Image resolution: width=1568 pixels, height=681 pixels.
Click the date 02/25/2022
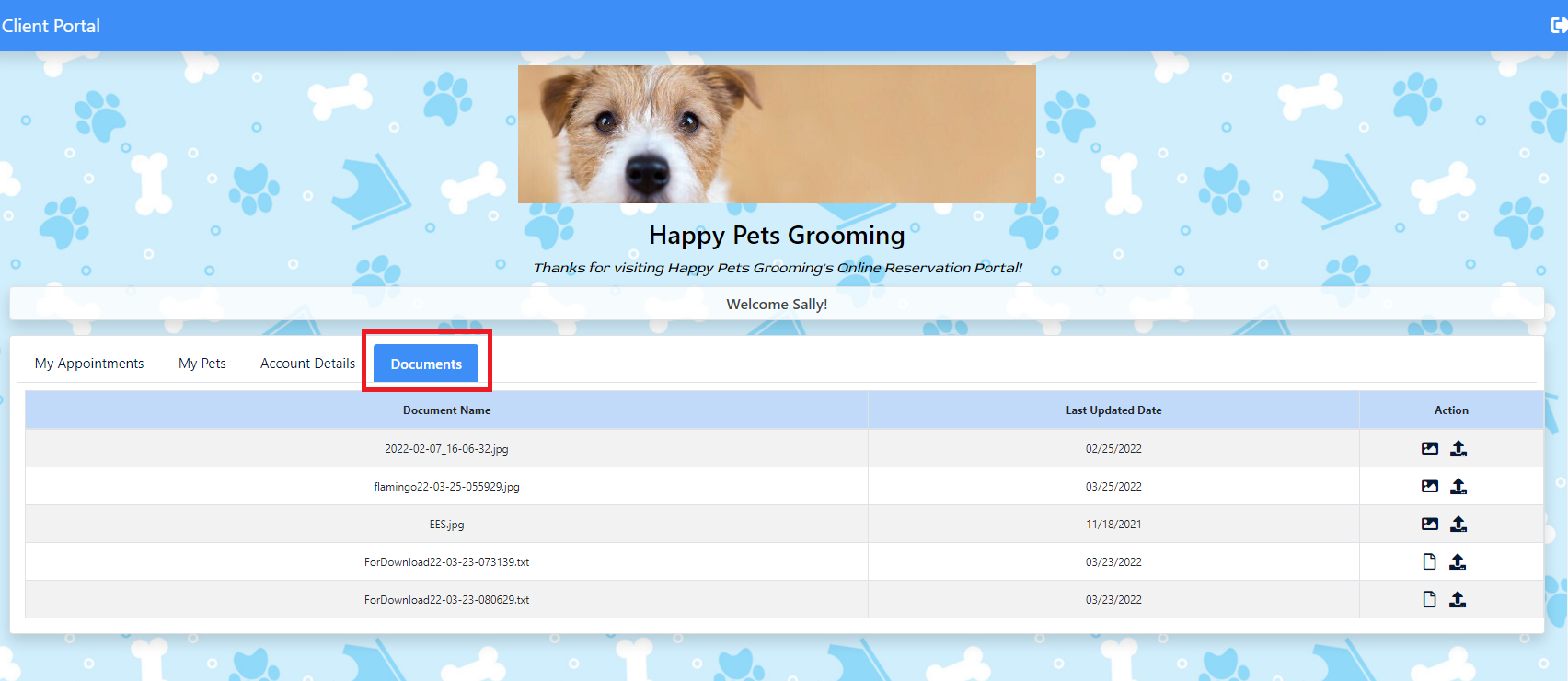(1113, 449)
